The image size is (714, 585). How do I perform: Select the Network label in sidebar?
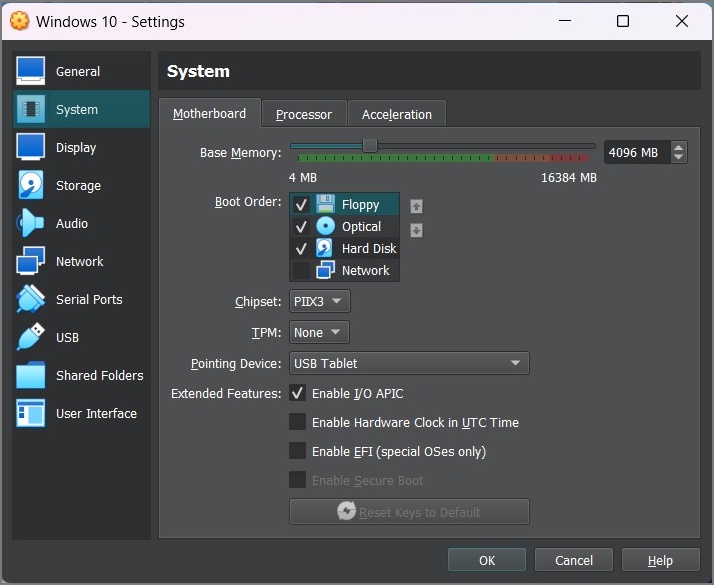point(80,261)
